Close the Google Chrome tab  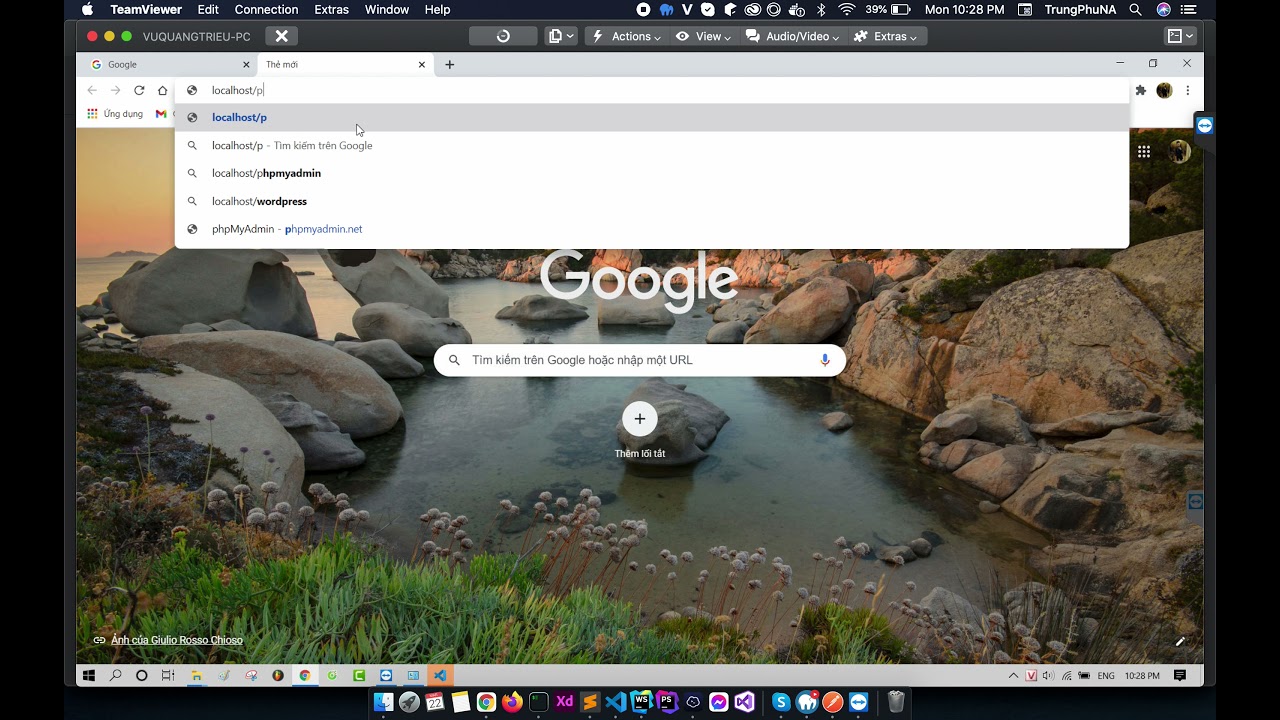coord(246,64)
